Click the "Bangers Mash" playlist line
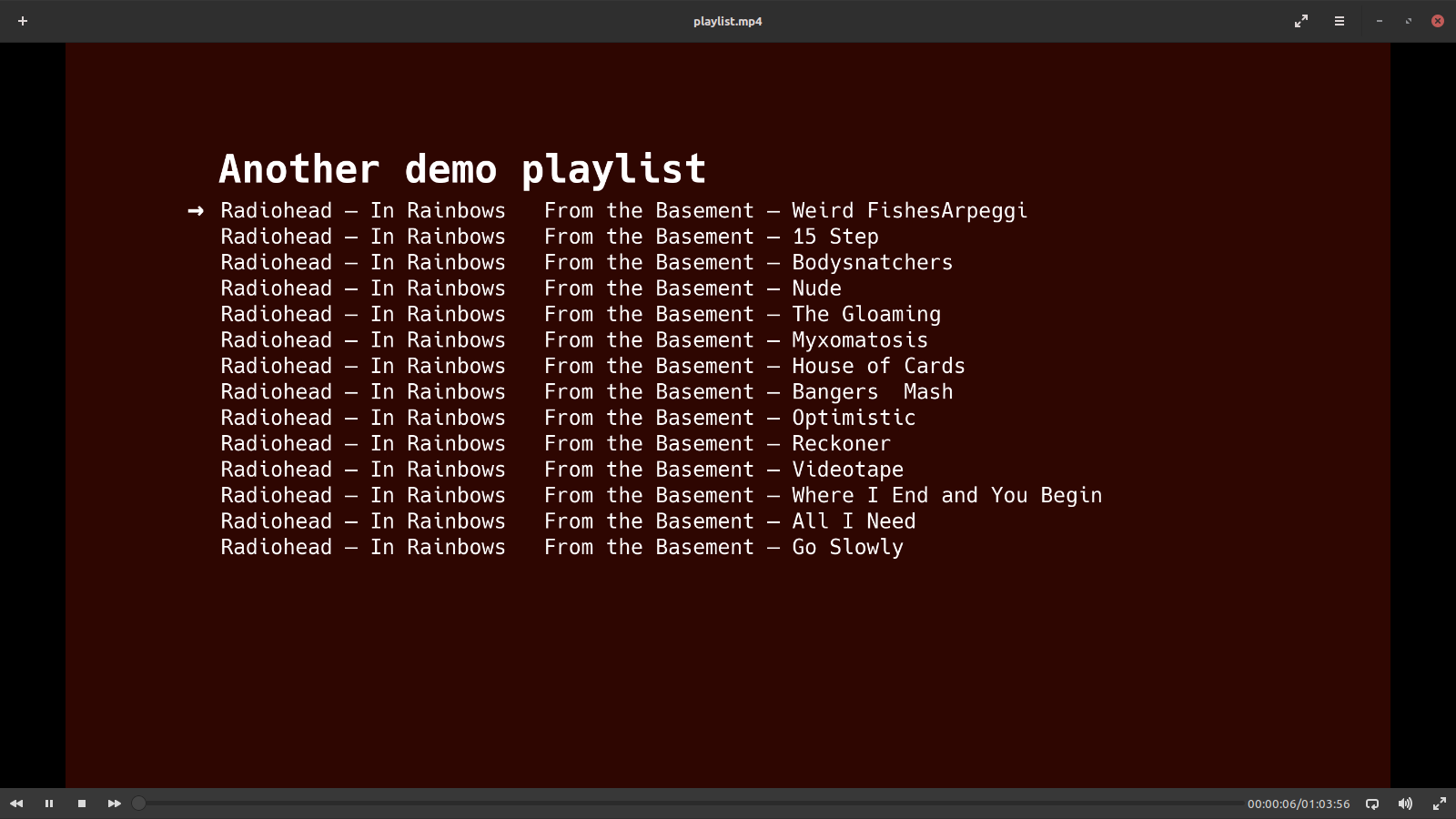This screenshot has width=1456, height=819. pos(587,392)
